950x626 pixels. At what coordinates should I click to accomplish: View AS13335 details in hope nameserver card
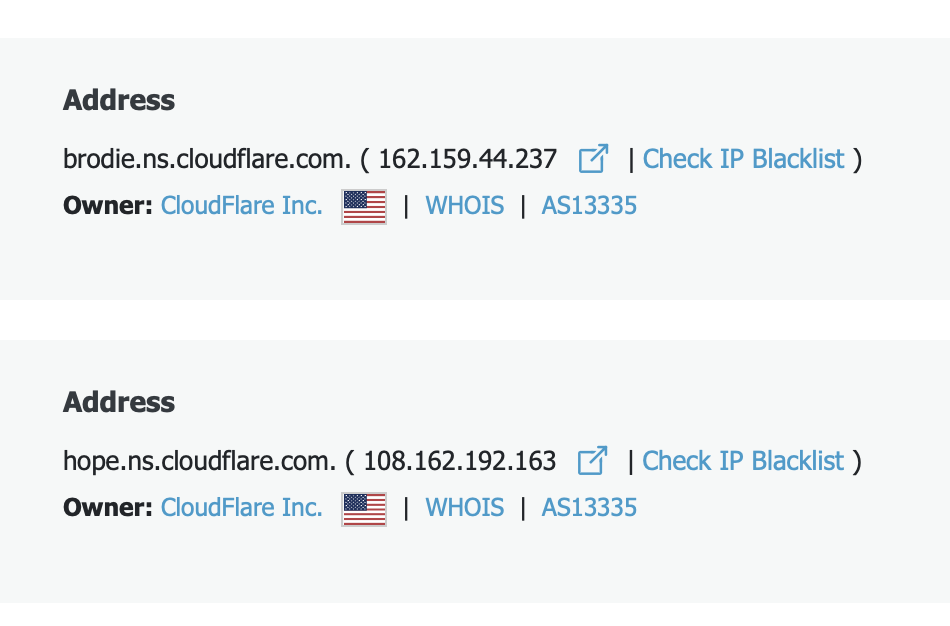click(589, 508)
